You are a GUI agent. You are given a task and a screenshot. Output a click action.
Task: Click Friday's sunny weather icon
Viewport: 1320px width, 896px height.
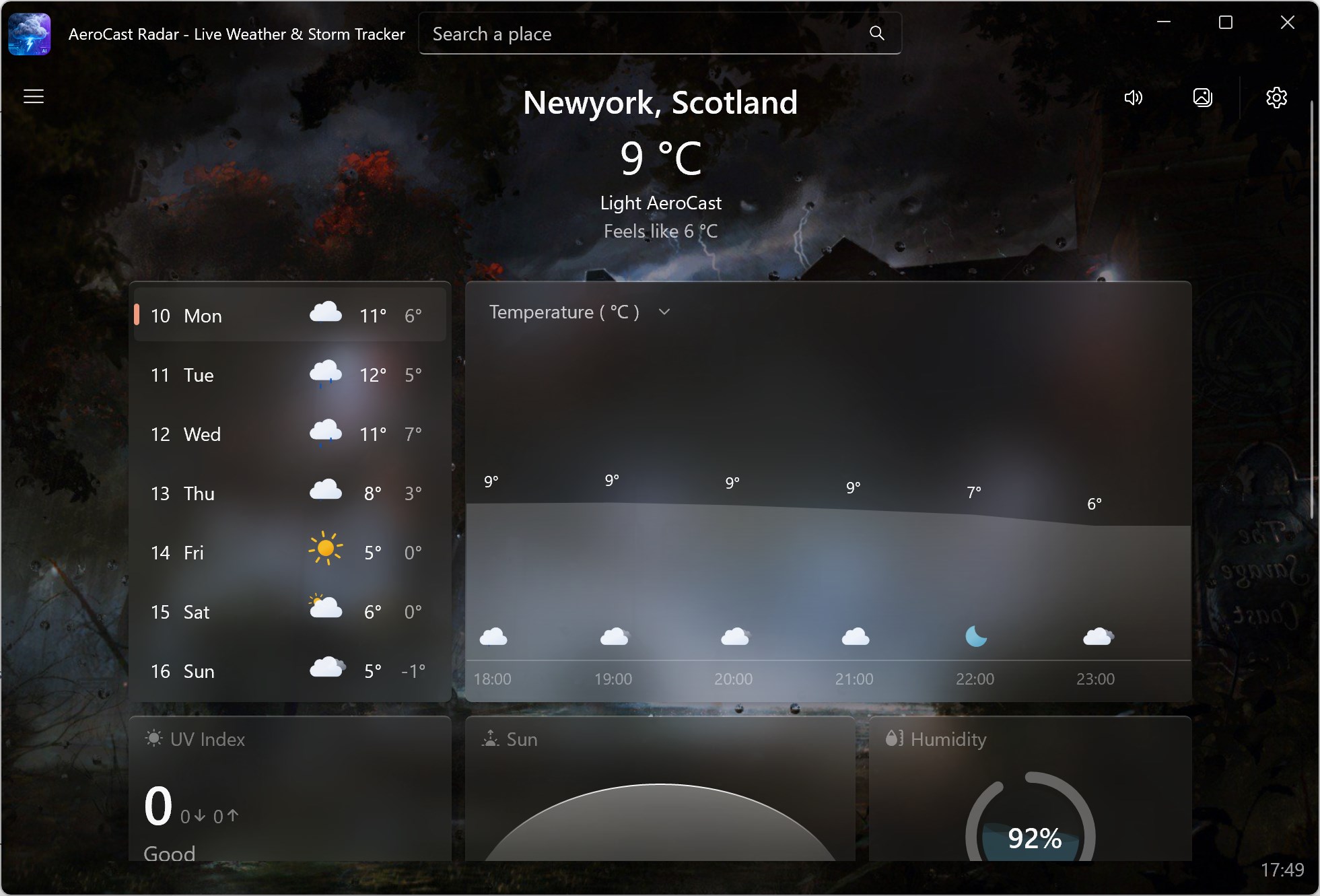click(x=325, y=550)
